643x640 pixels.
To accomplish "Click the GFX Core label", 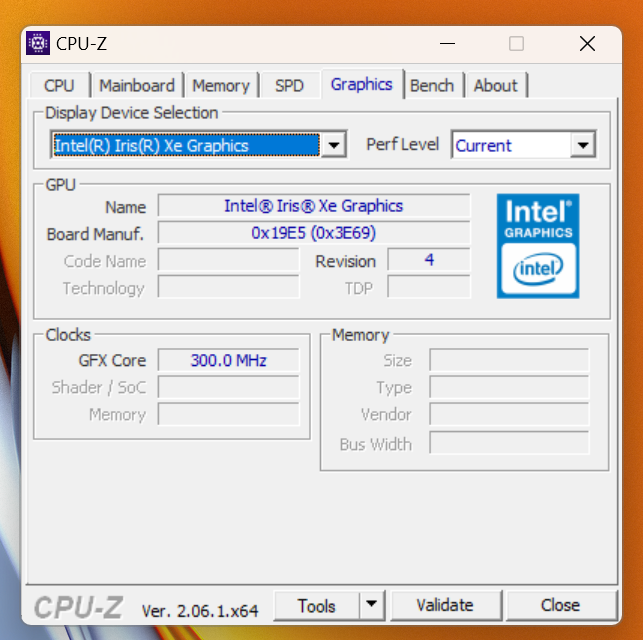I will (x=112, y=360).
